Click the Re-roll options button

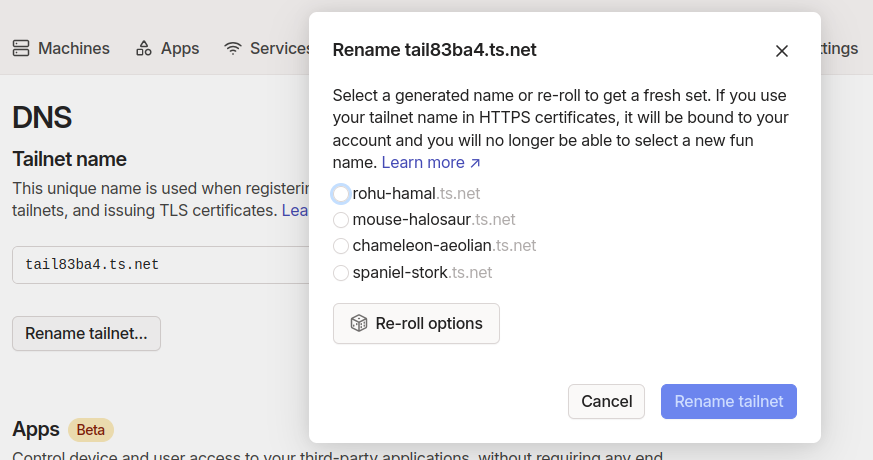coord(416,324)
